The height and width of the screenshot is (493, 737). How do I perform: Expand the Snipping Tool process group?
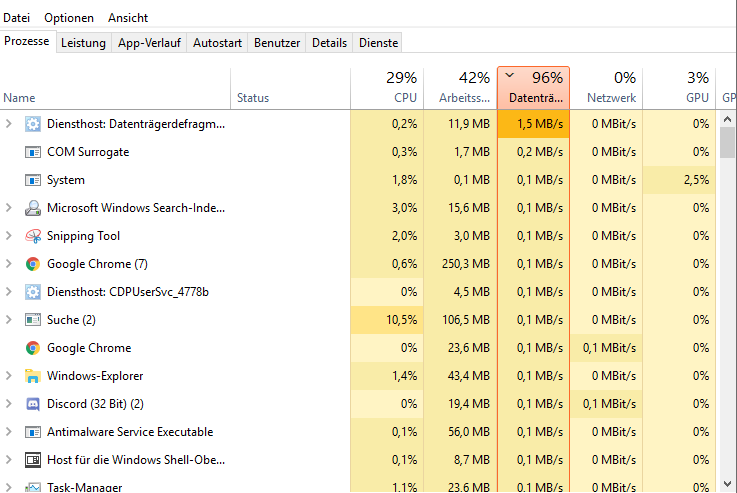[x=8, y=236]
